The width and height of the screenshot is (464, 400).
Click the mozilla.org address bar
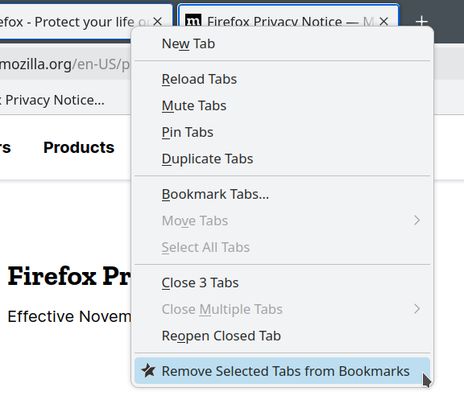click(x=65, y=64)
